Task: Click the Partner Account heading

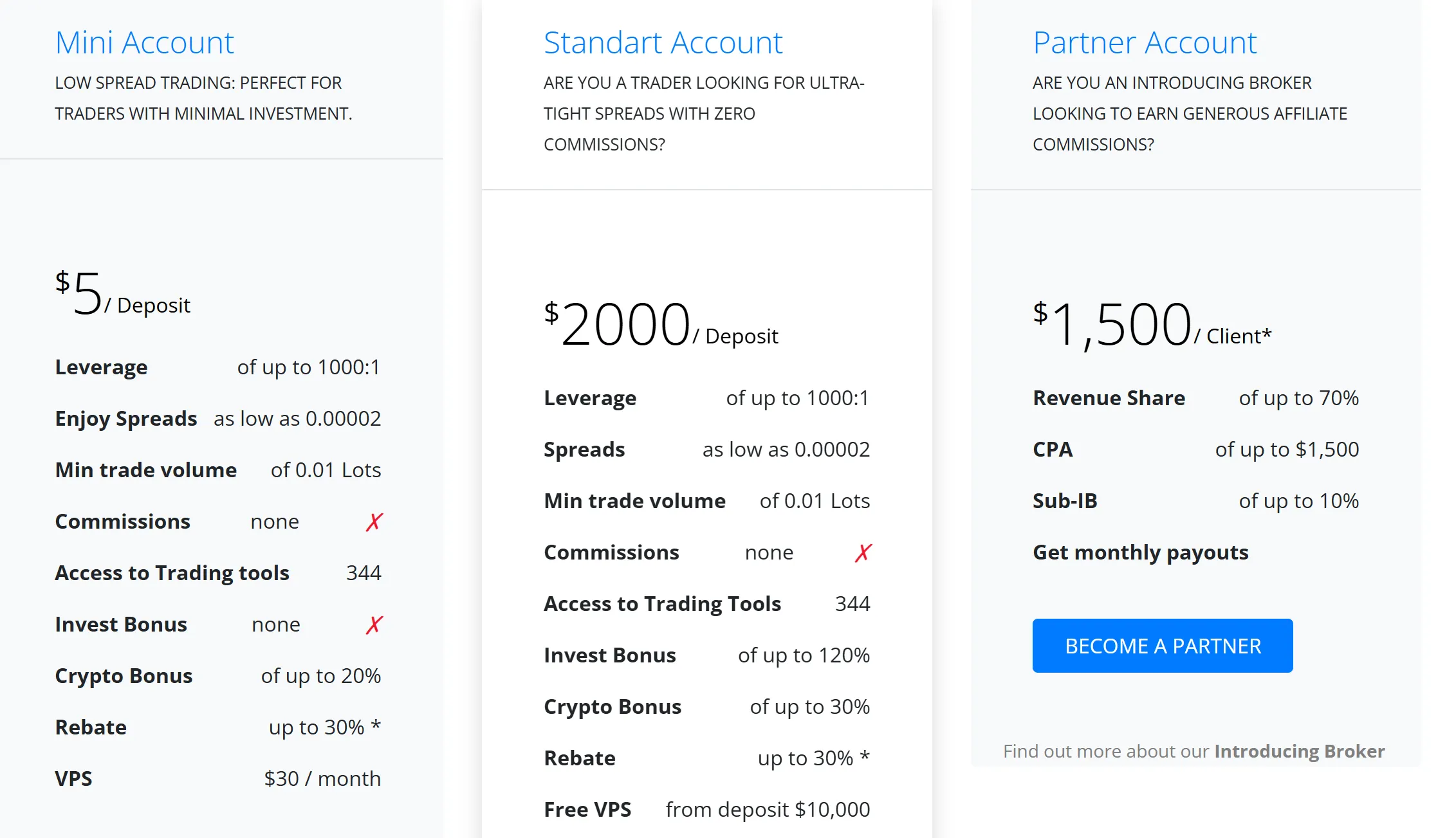Action: (x=1145, y=43)
